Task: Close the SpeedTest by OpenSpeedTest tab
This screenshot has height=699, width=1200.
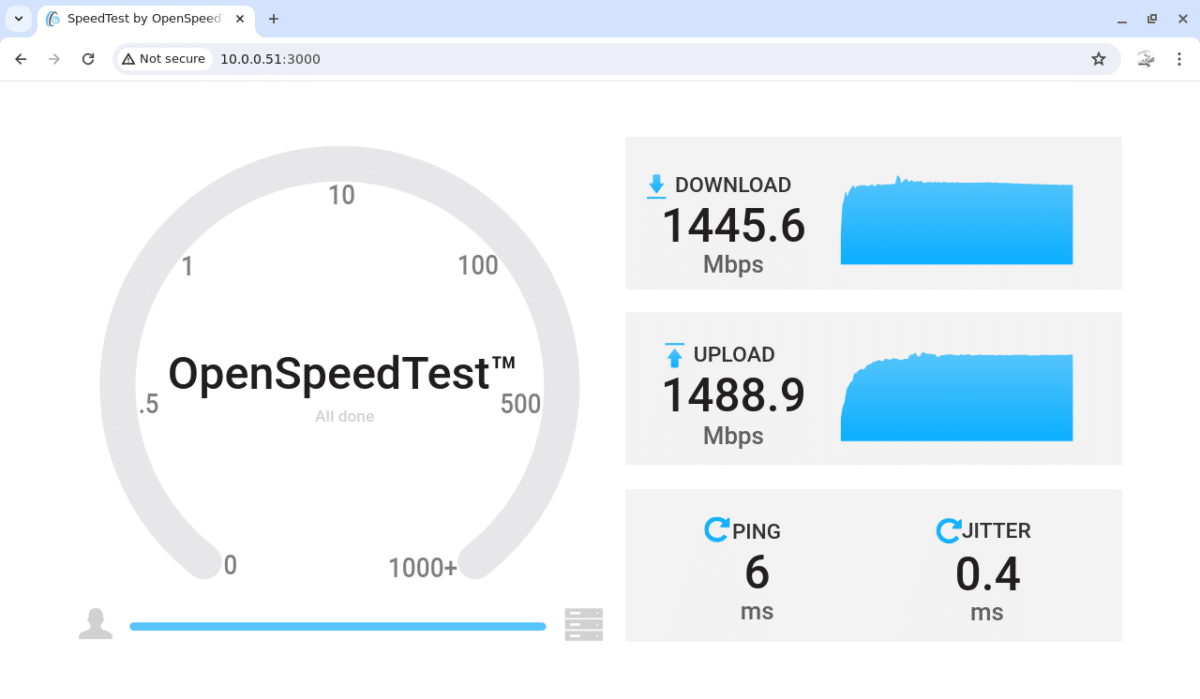Action: tap(240, 19)
